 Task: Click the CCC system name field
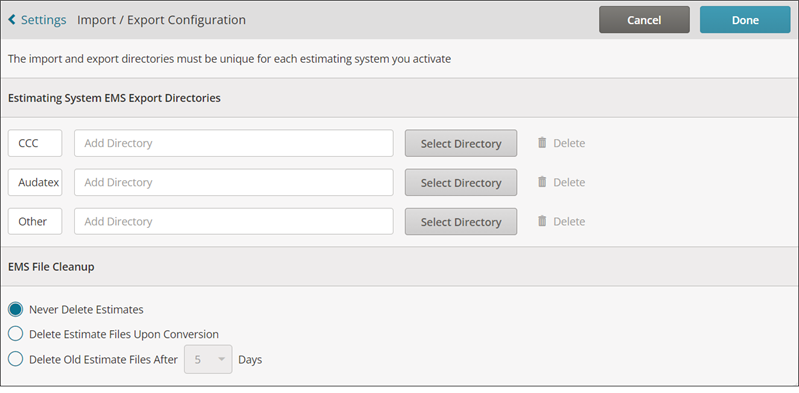35,143
